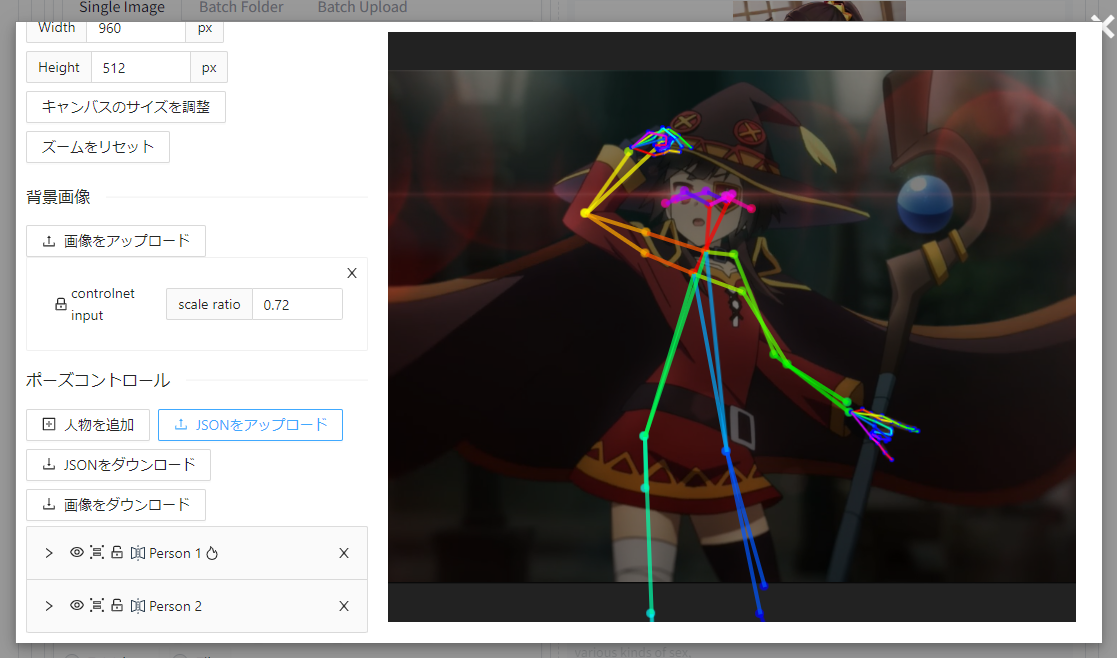This screenshot has height=658, width=1117.
Task: Click the Person 1 label text
Action: [x=175, y=553]
